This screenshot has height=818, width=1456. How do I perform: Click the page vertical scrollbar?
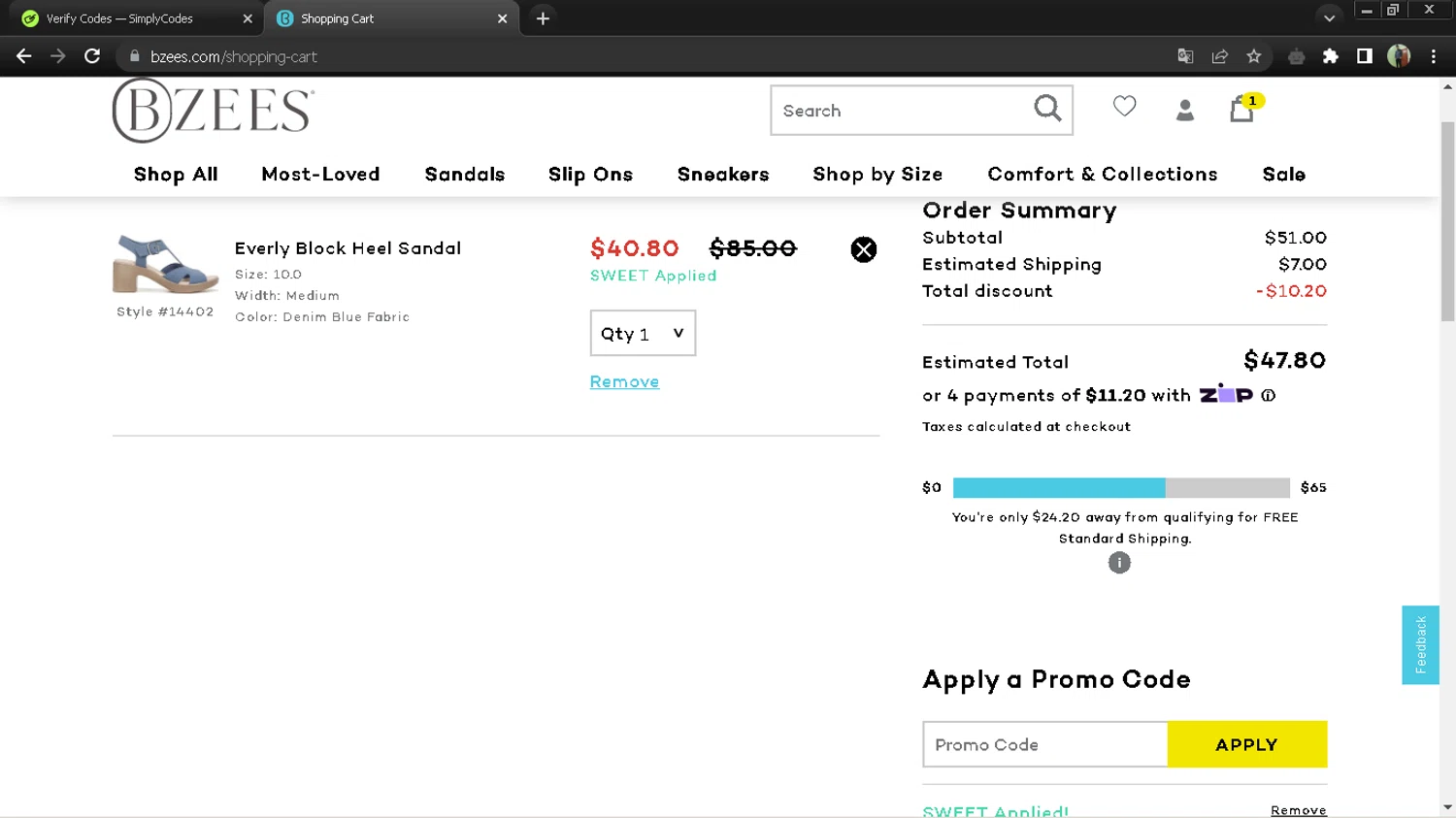(x=1447, y=221)
